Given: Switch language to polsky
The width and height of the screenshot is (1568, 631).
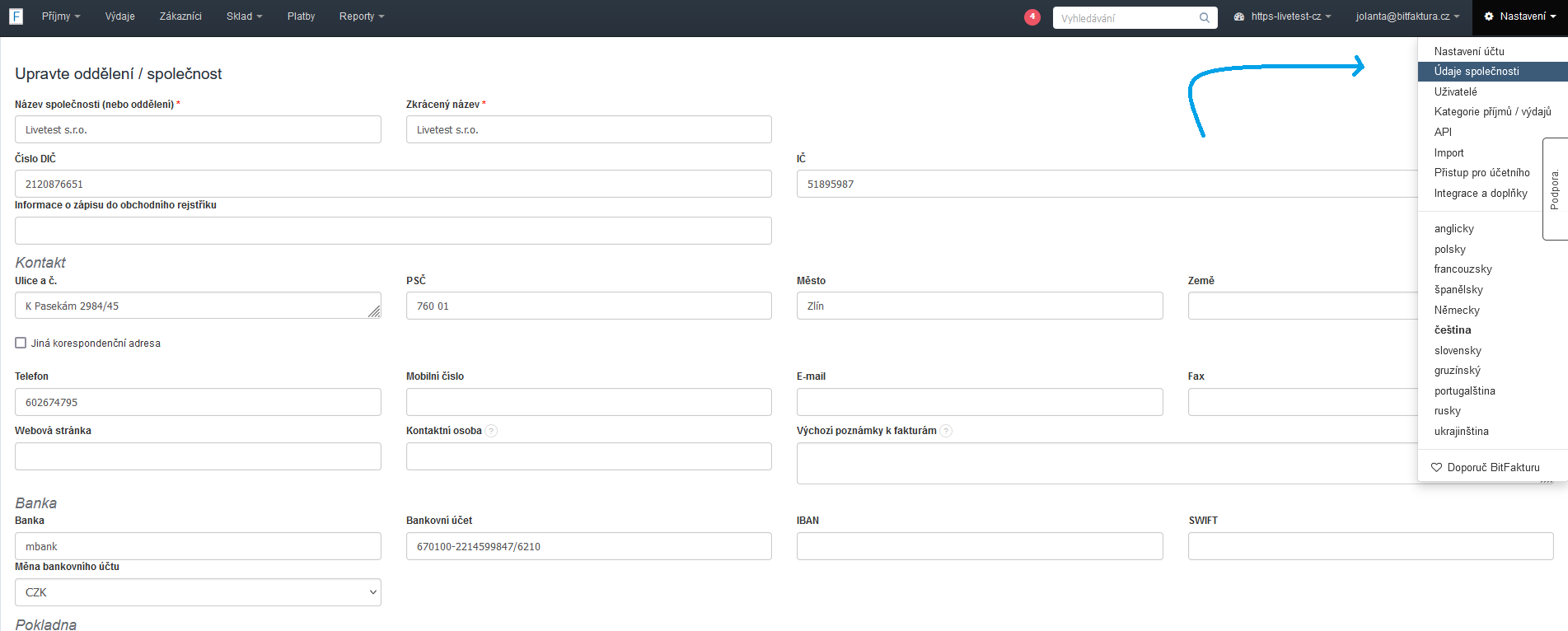Looking at the screenshot, I should pos(1449,250).
